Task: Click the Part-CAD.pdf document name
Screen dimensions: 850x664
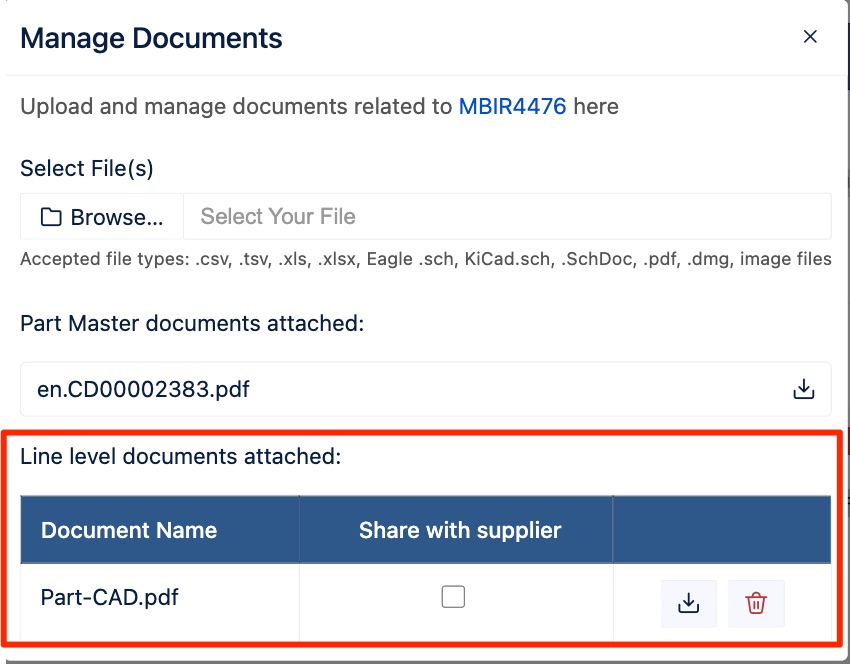Action: 110,597
